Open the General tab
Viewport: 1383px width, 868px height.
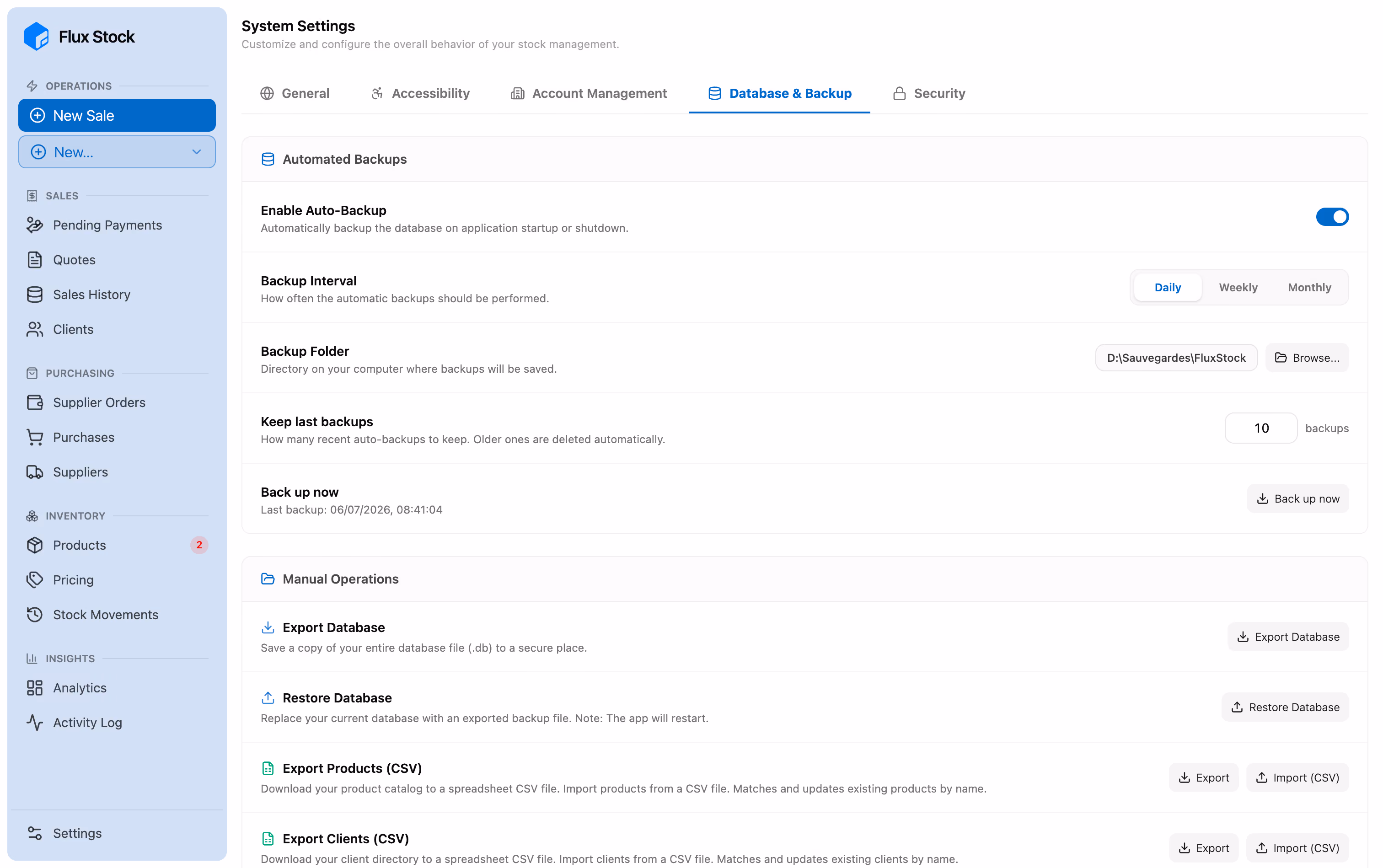click(295, 94)
